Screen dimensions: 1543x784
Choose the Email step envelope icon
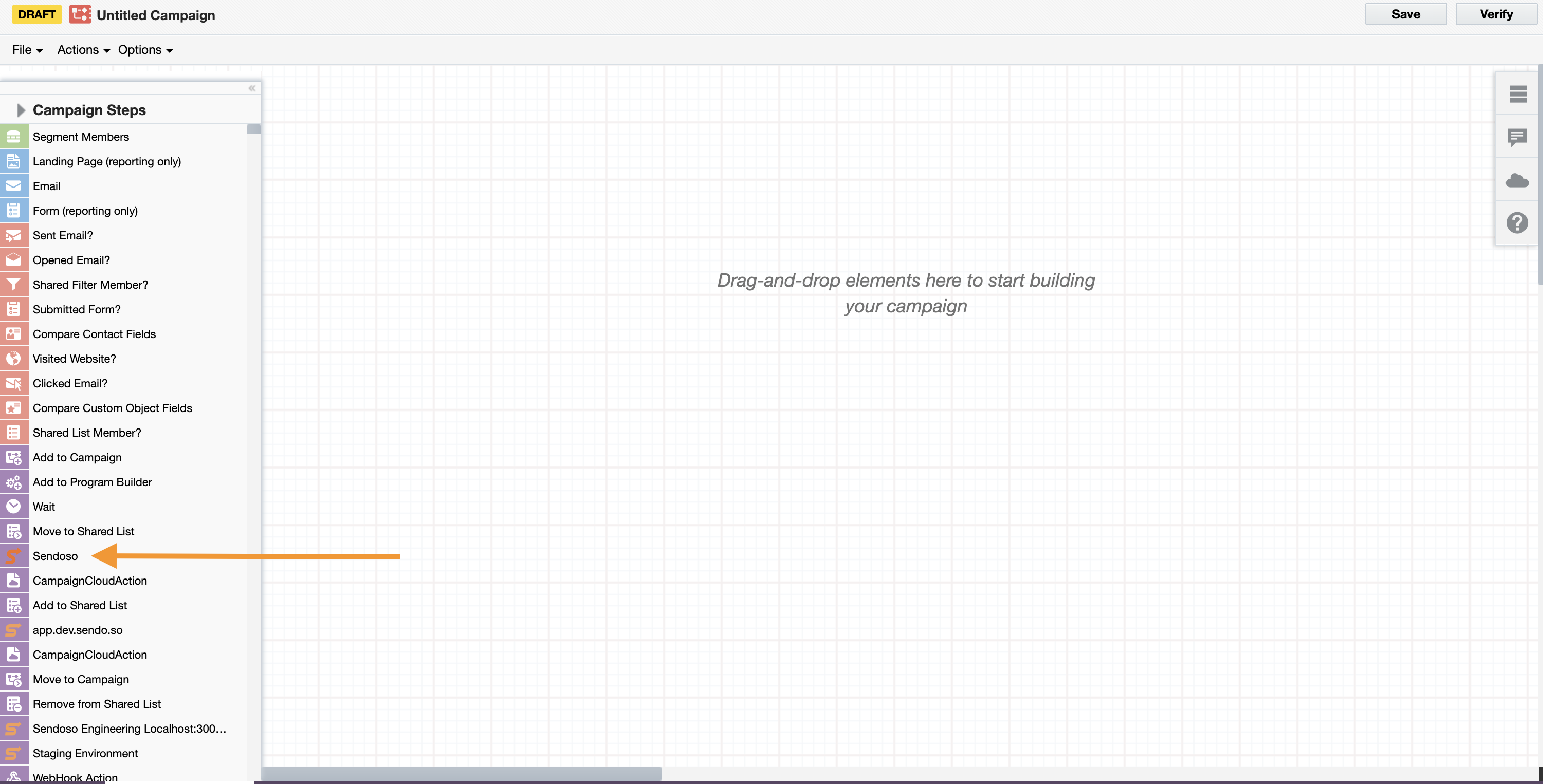[14, 185]
